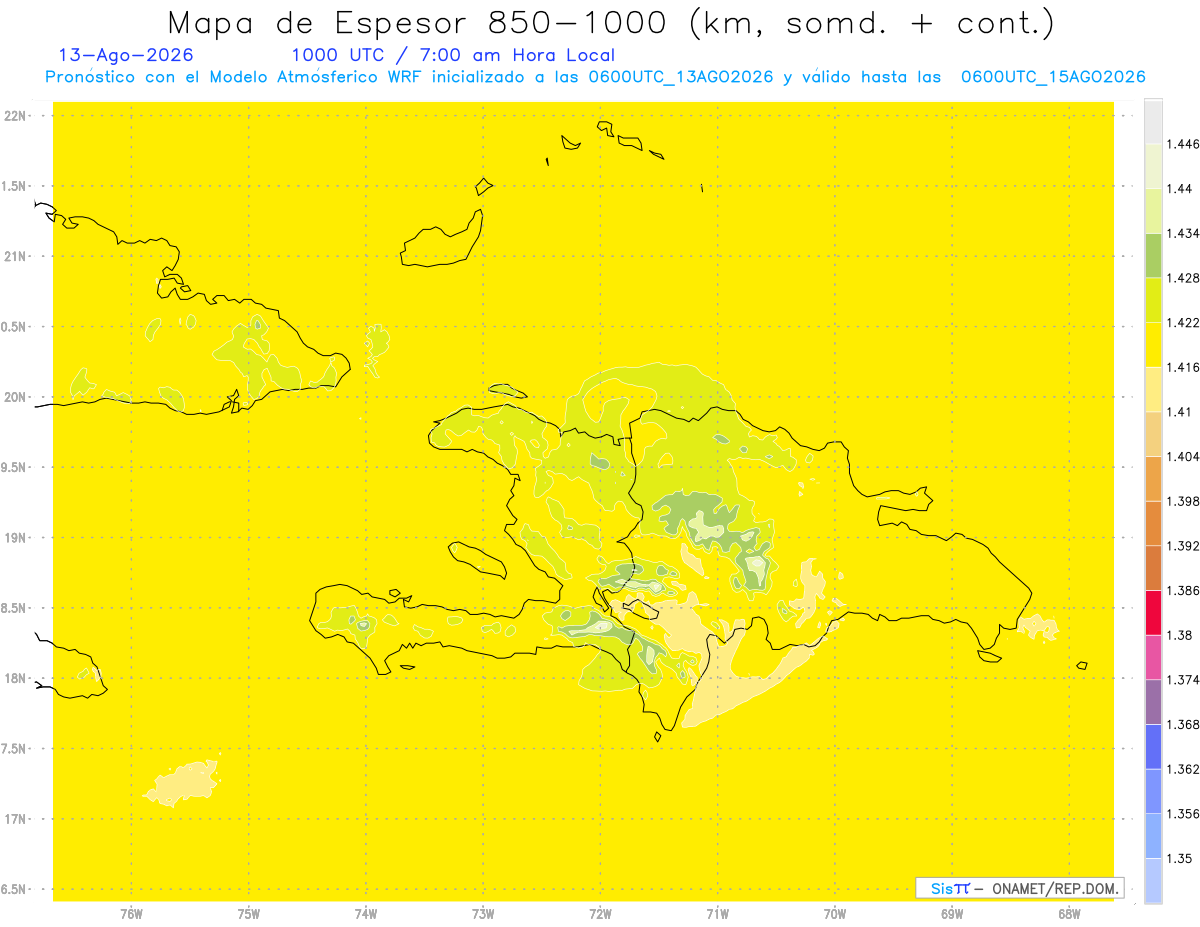1200x927 pixels.
Task: Click the '70W' longitude label
Action: point(835,914)
